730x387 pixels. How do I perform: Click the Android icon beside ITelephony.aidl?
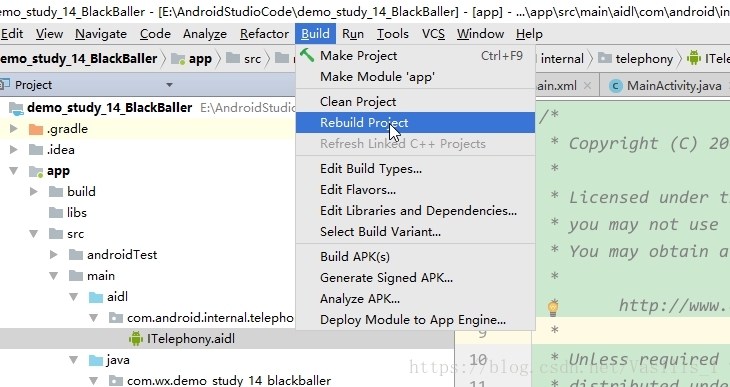pyautogui.click(x=136, y=339)
